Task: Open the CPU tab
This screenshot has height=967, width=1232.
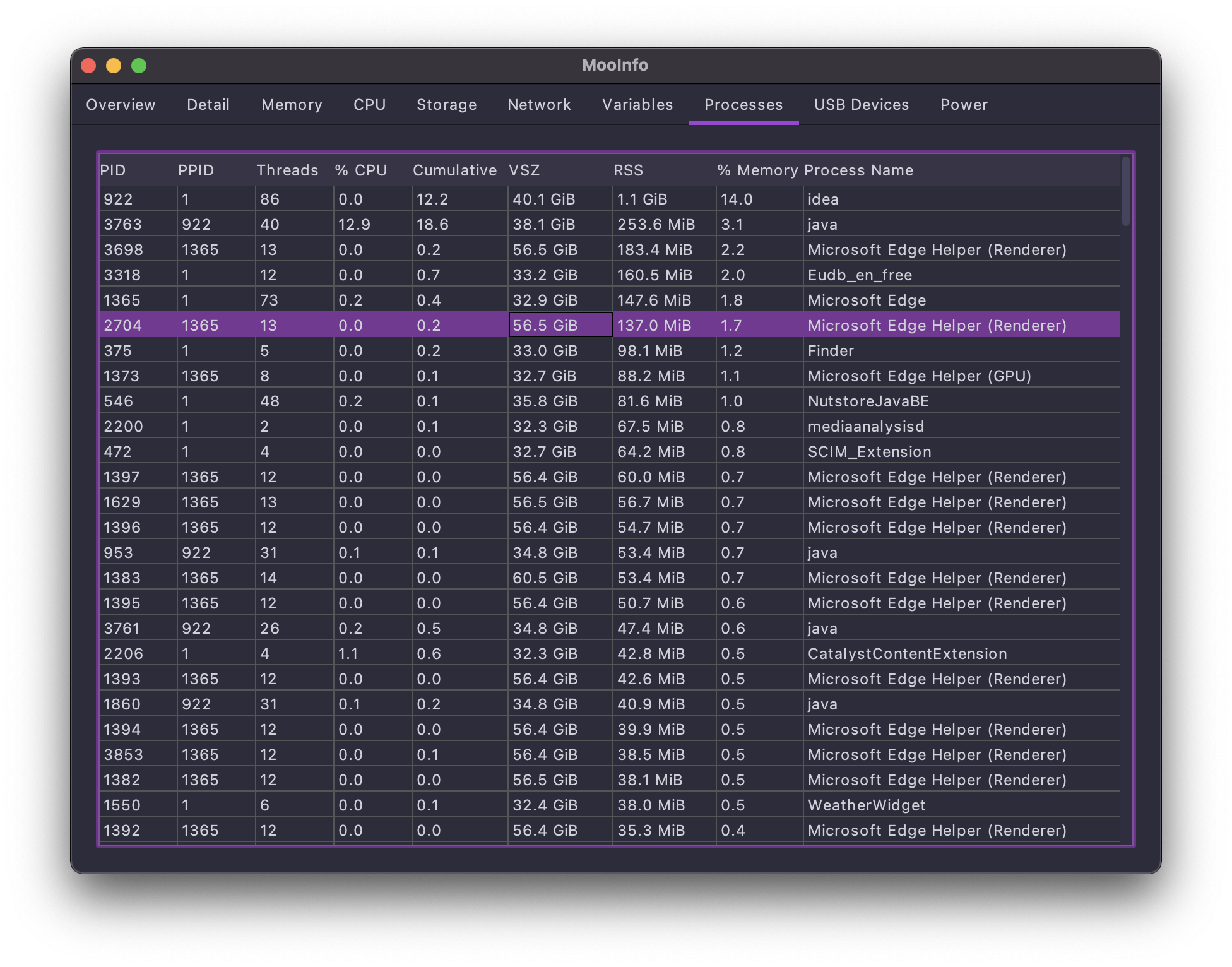Action: pyautogui.click(x=369, y=105)
